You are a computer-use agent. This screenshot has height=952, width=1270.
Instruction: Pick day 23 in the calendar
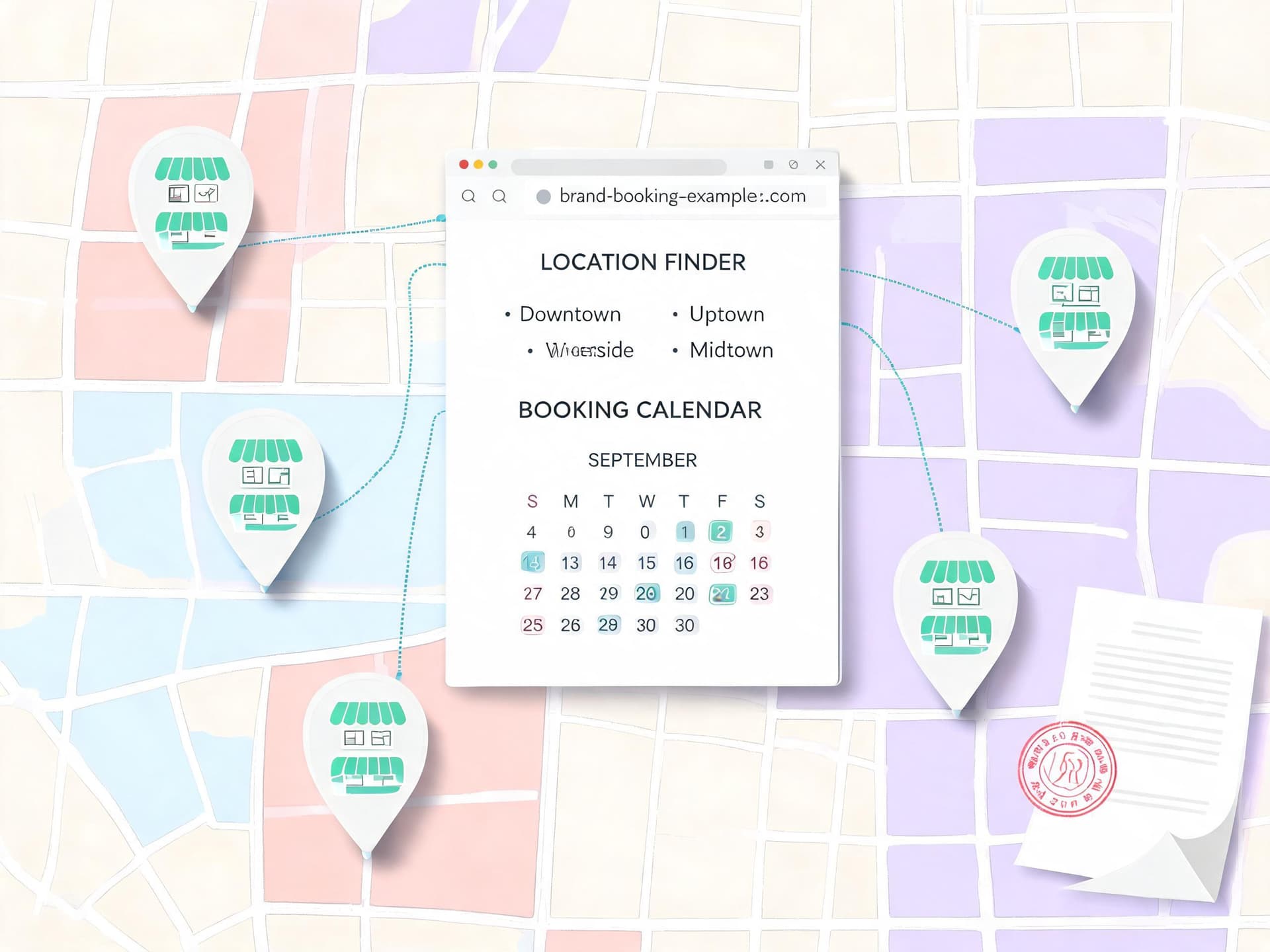(x=759, y=594)
